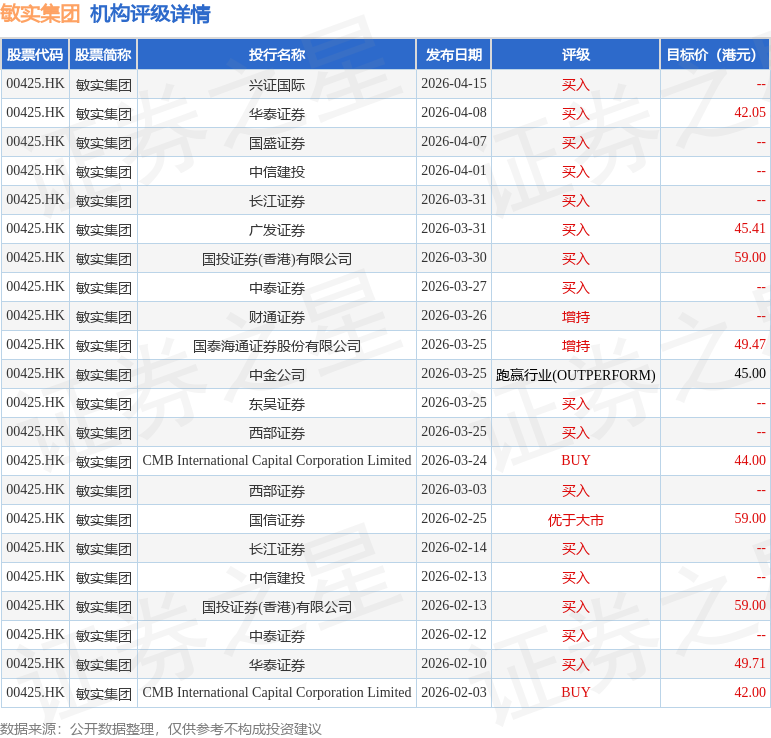
Task: Click target price 42.05
Action: pyautogui.click(x=750, y=113)
